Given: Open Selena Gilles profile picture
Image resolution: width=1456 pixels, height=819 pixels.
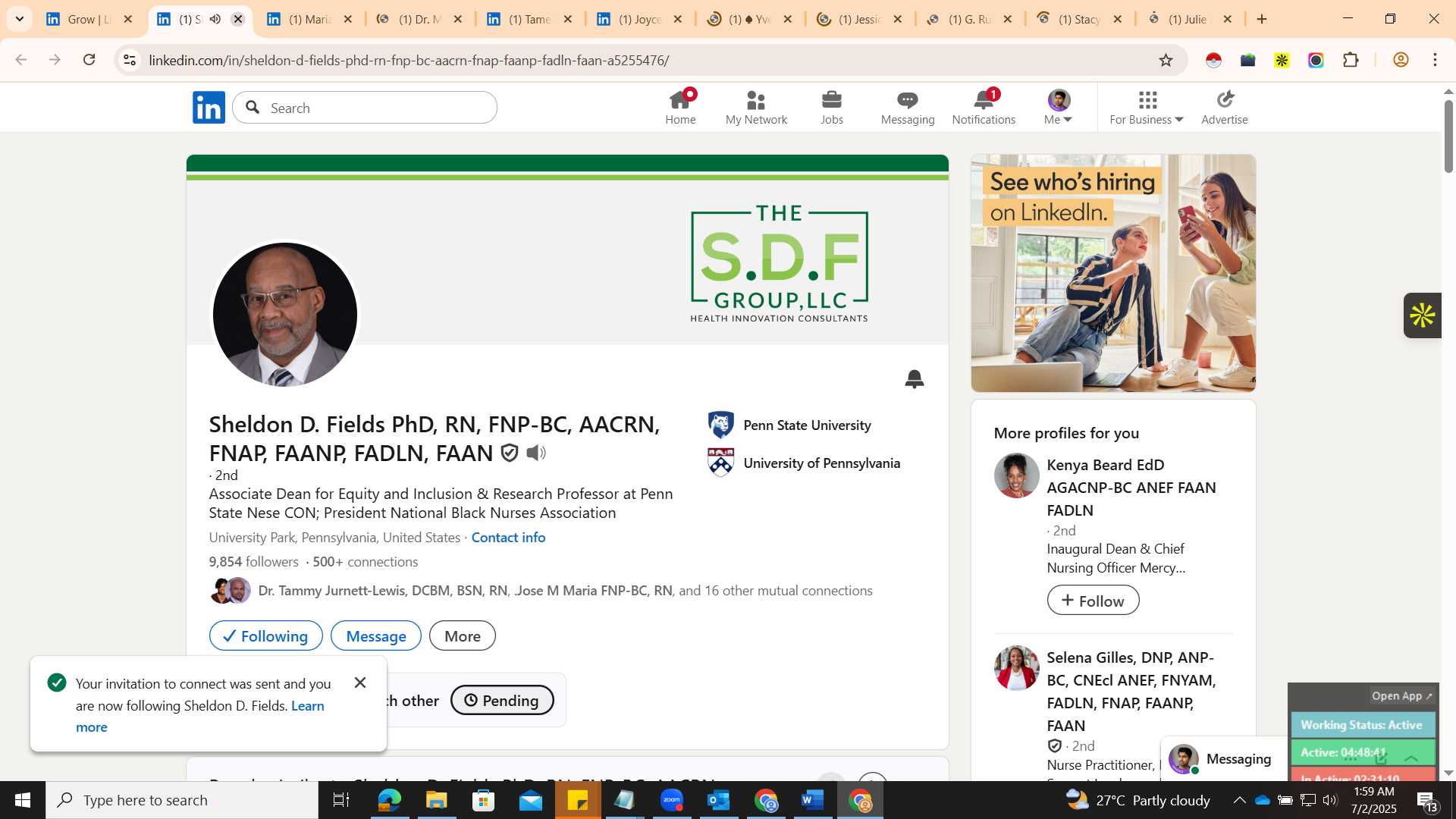Looking at the screenshot, I should tap(1016, 668).
